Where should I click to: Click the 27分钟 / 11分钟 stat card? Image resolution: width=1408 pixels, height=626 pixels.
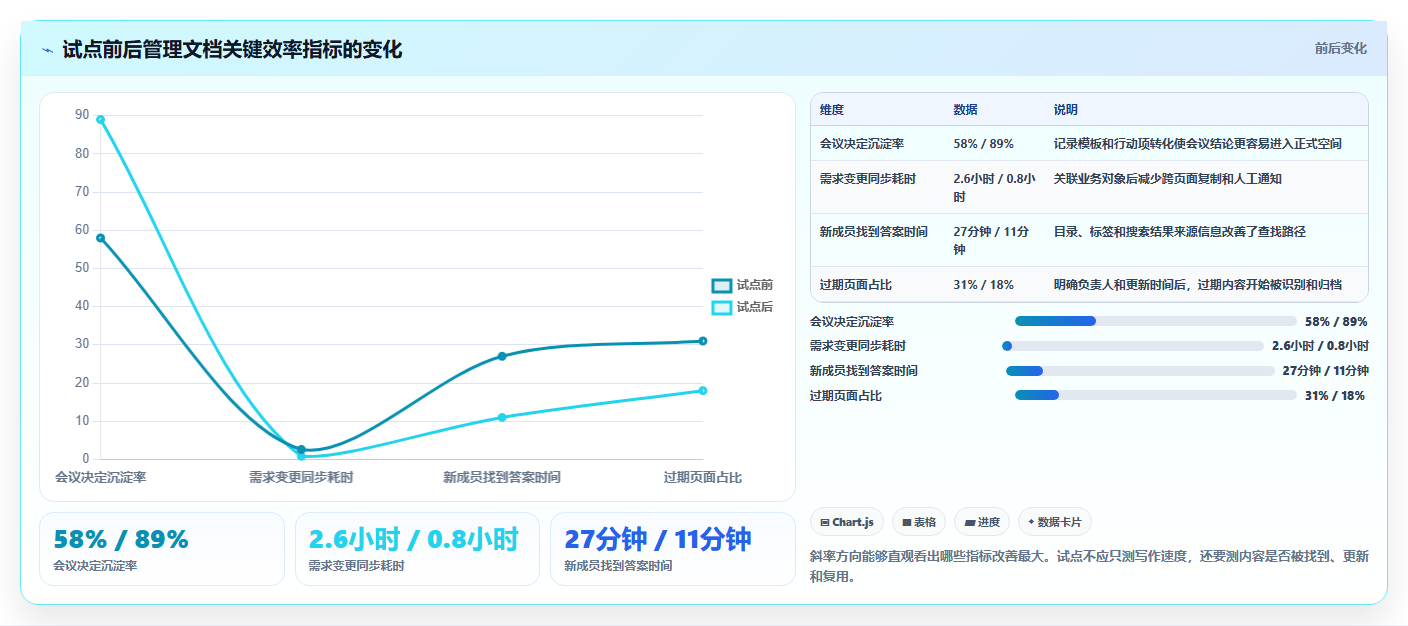[673, 549]
